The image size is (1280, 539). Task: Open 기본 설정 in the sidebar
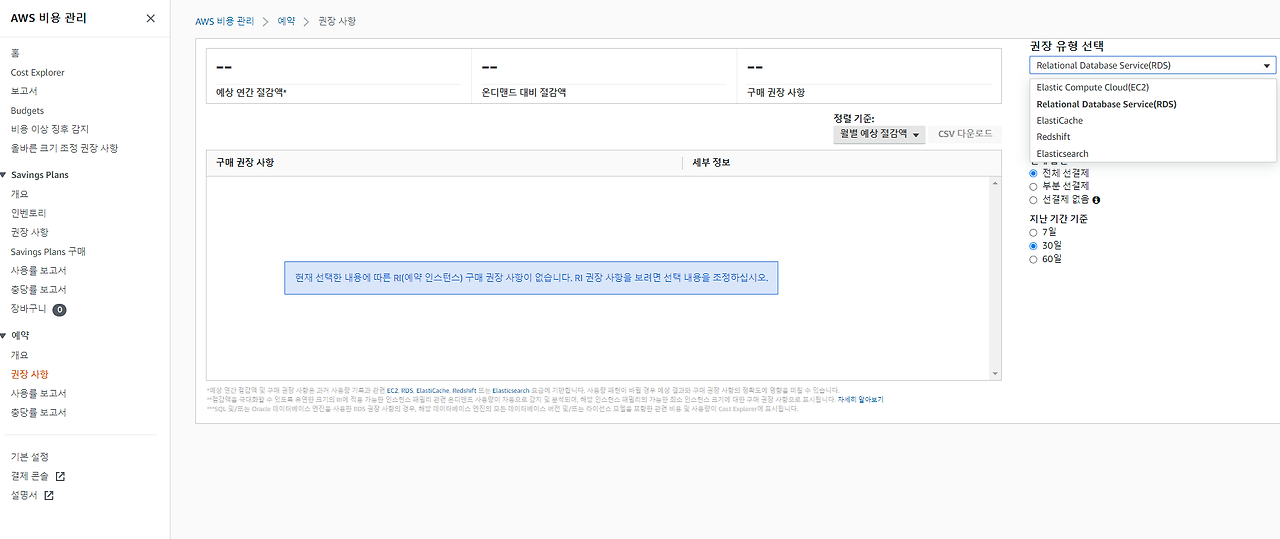point(29,457)
